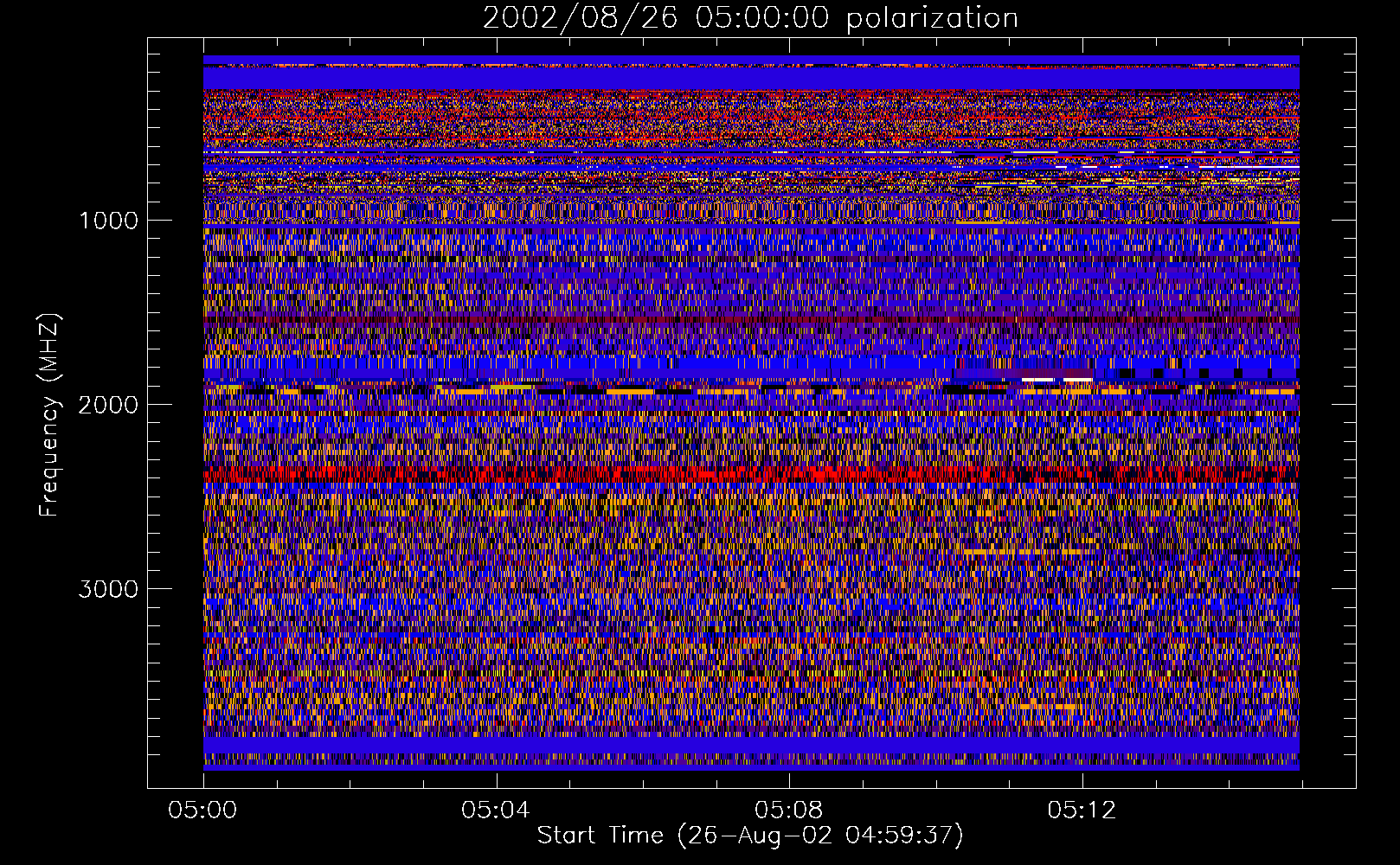The height and width of the screenshot is (865, 1400).
Task: Select the 3000 frequency axis label
Action: tap(108, 589)
